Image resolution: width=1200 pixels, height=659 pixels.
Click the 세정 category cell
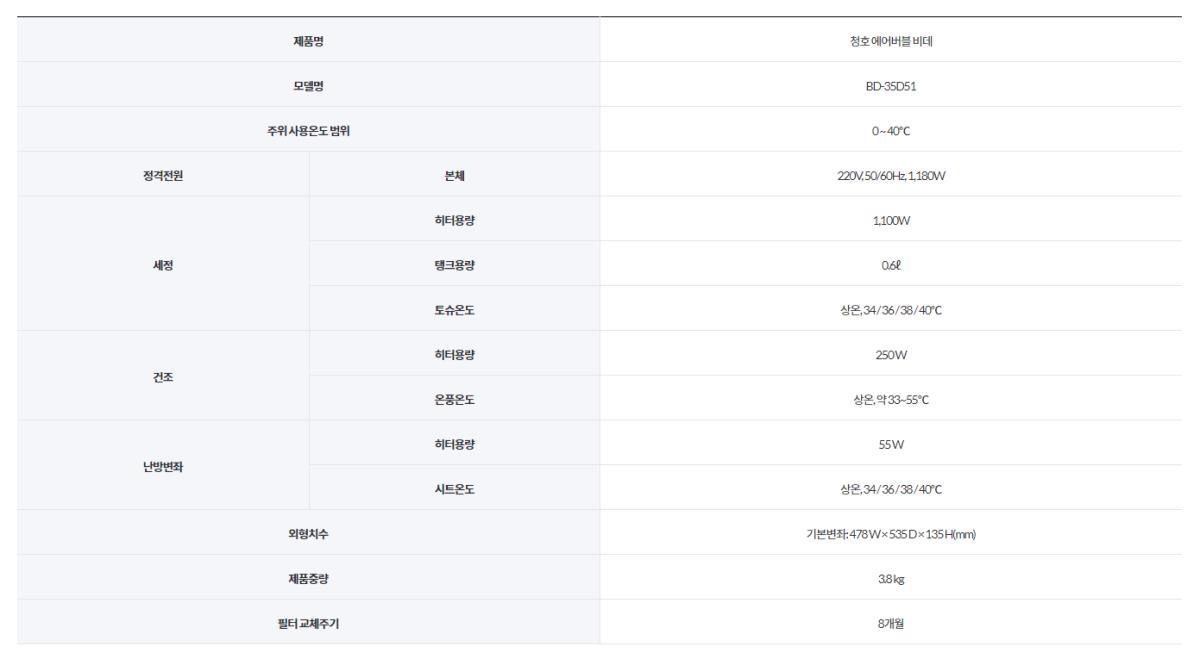coord(163,264)
